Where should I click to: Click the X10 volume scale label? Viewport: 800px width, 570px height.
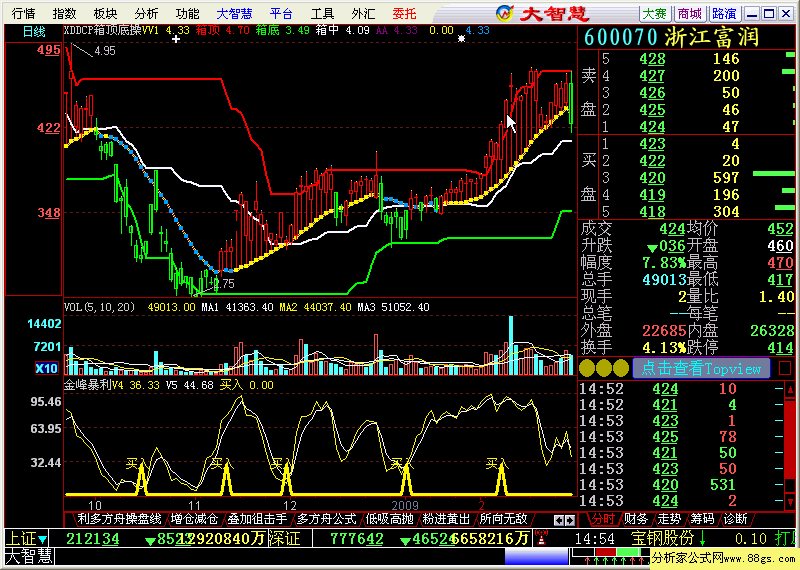(46, 368)
